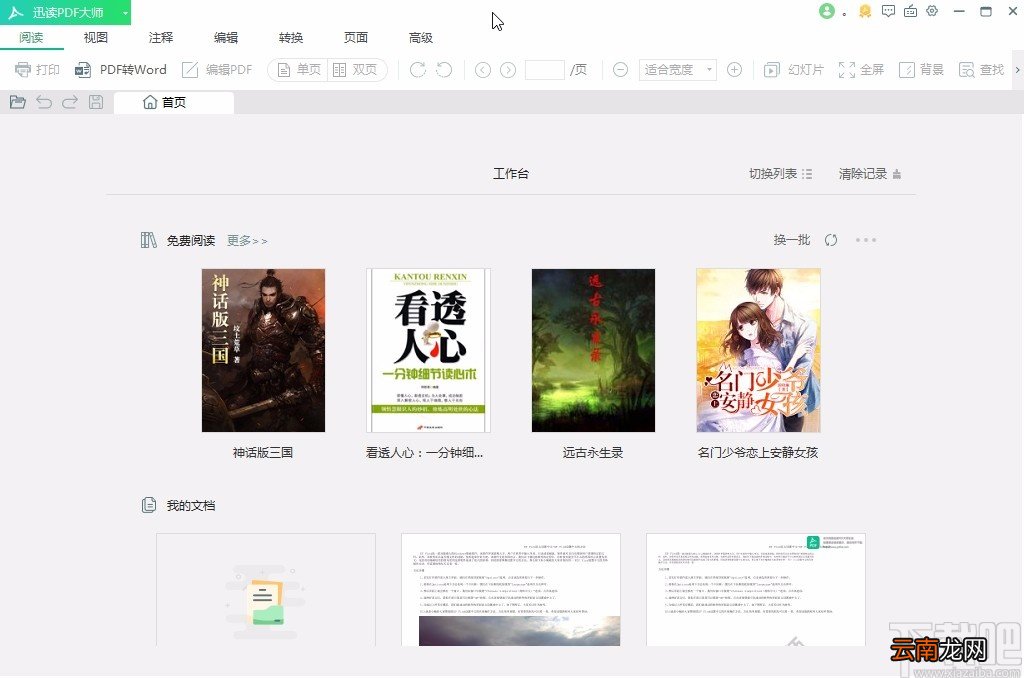Image resolution: width=1024 pixels, height=678 pixels.
Task: Click 更多>> link for free reading
Action: click(247, 240)
